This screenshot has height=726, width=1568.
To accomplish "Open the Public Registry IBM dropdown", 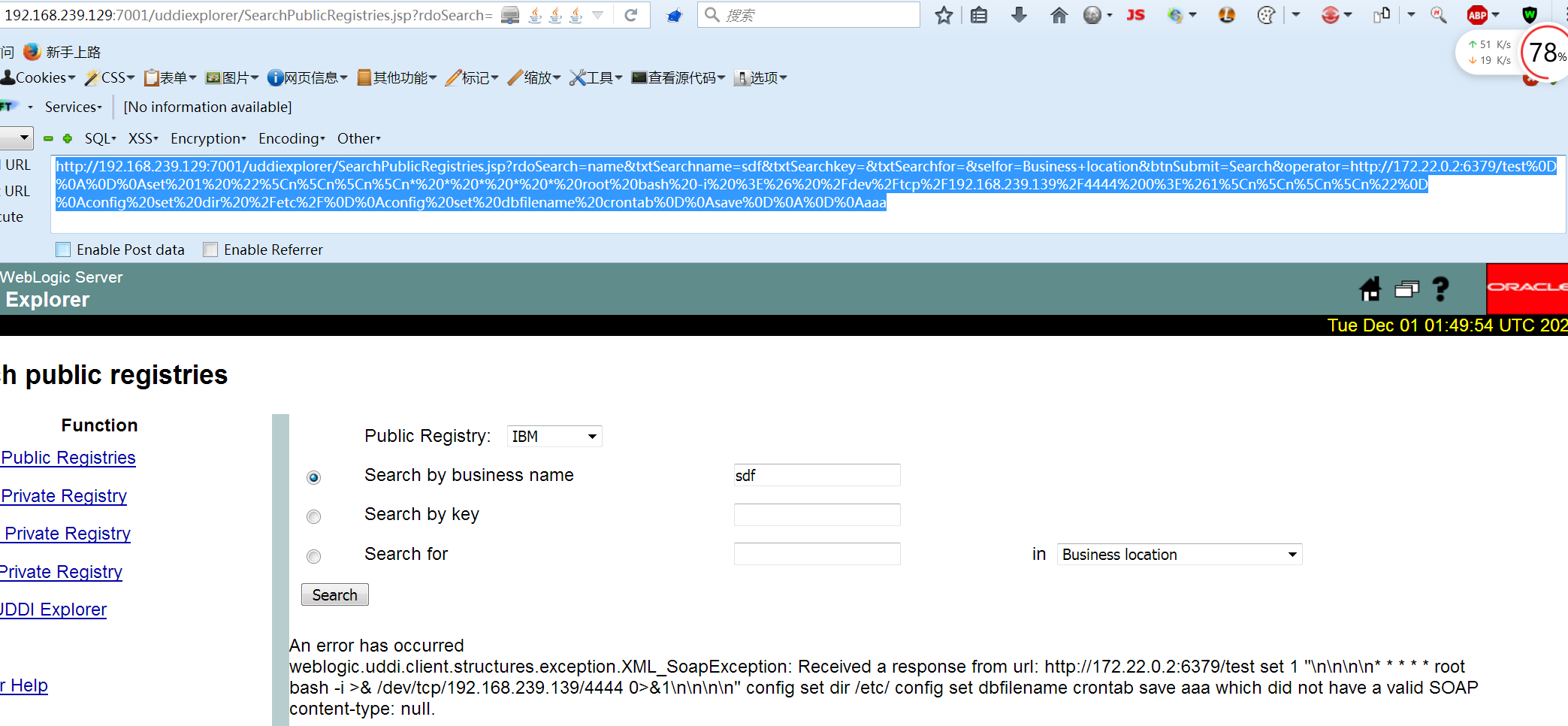I will point(554,436).
